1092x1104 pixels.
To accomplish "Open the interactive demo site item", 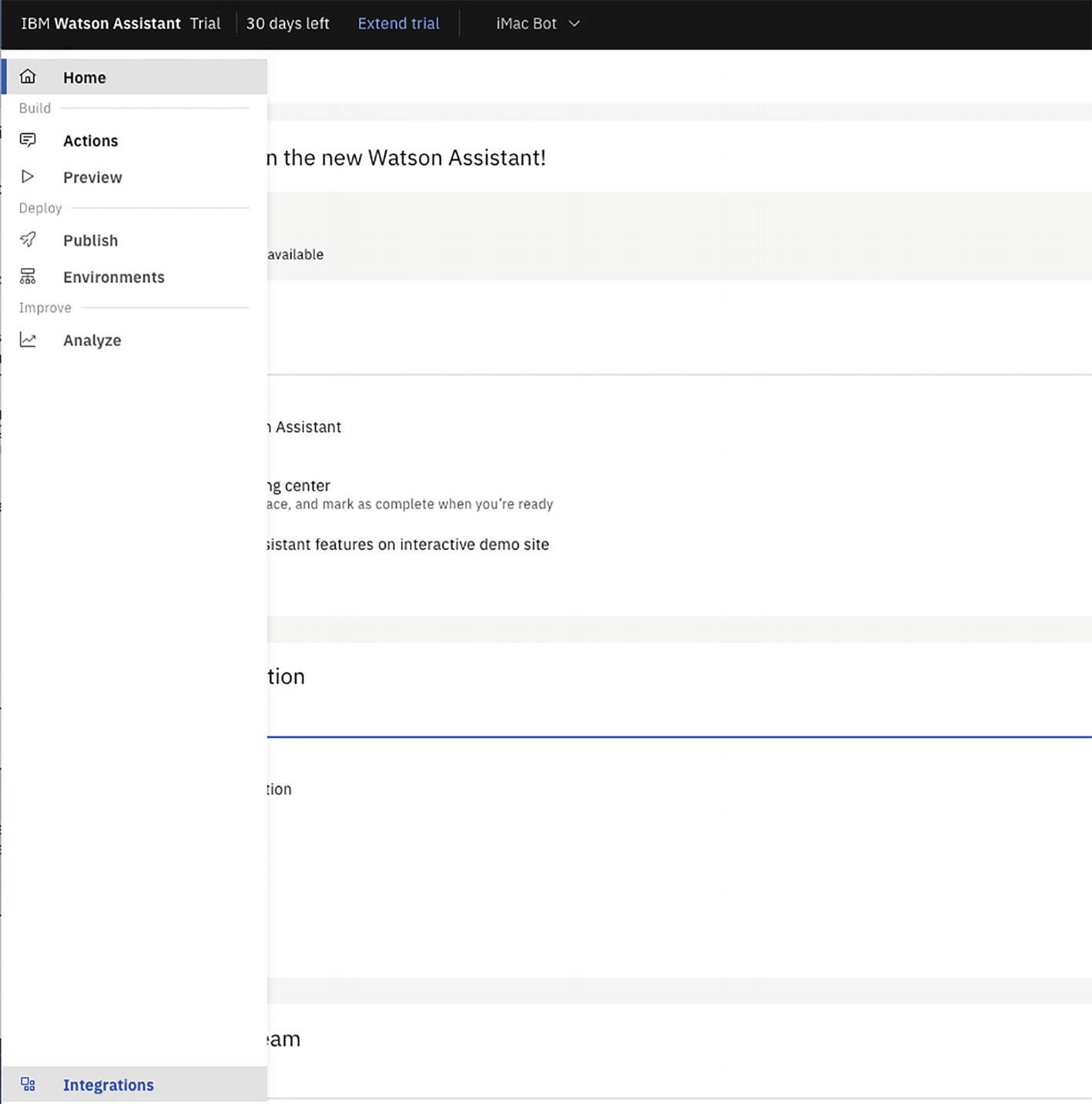I will click(x=408, y=545).
